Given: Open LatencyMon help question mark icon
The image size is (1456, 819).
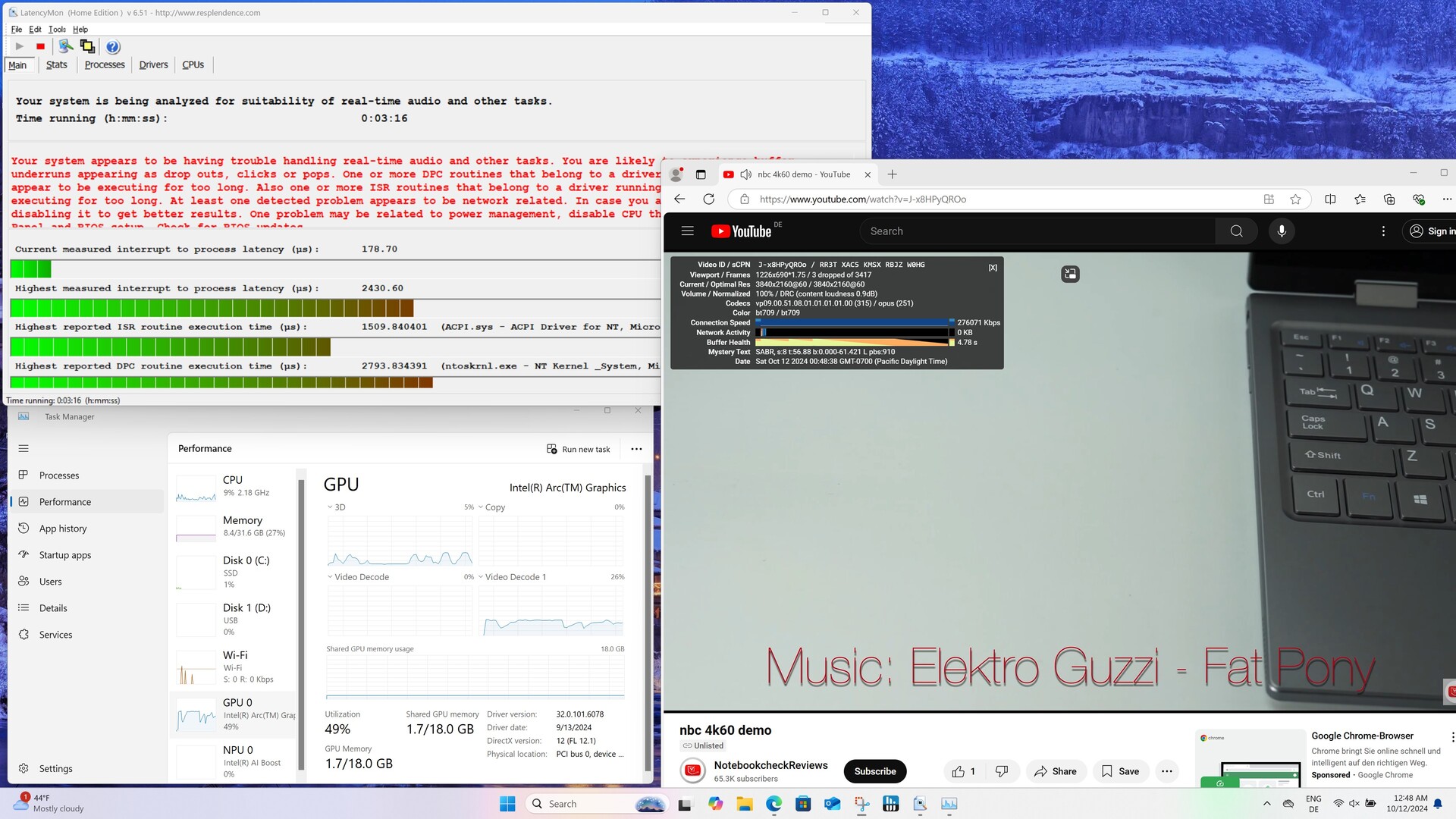Looking at the screenshot, I should 112,47.
